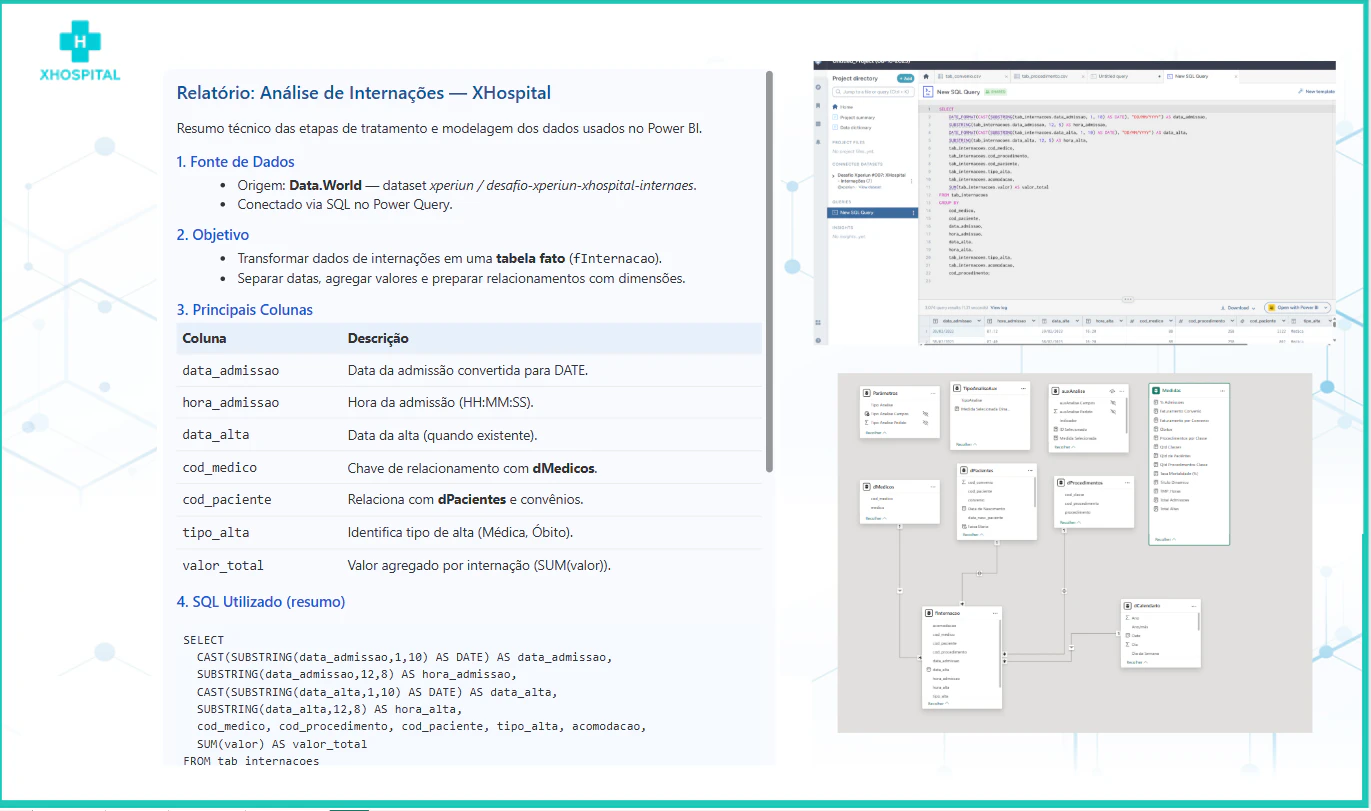1371x811 pixels.
Task: Collapse the dCalendario table card via Recolher
Action: [1139, 662]
